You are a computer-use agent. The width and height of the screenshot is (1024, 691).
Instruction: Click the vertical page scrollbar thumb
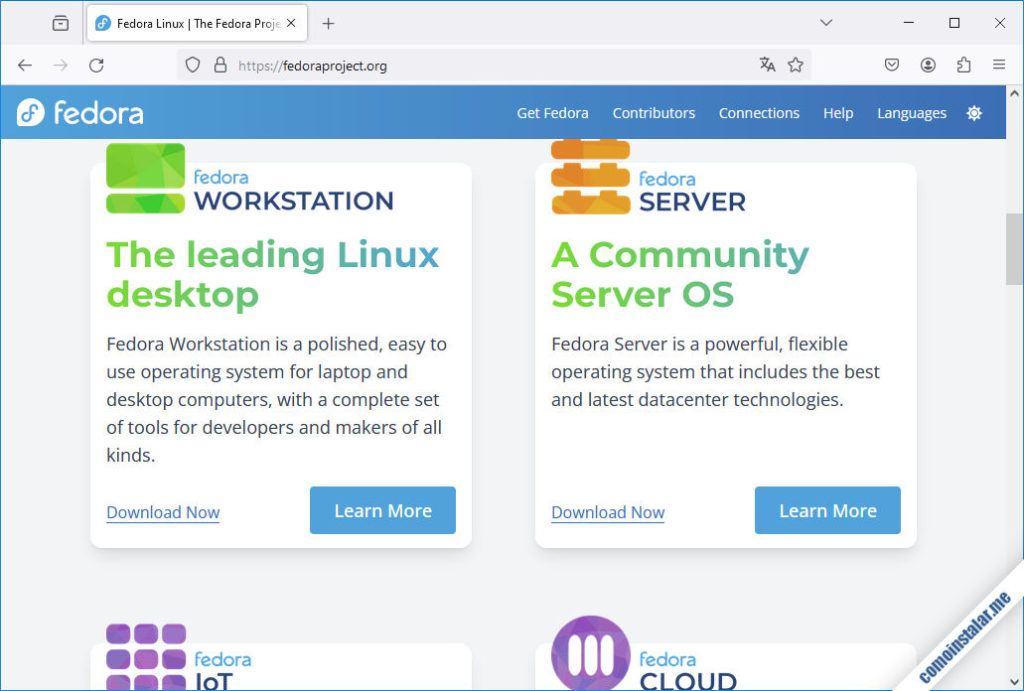[x=1014, y=248]
